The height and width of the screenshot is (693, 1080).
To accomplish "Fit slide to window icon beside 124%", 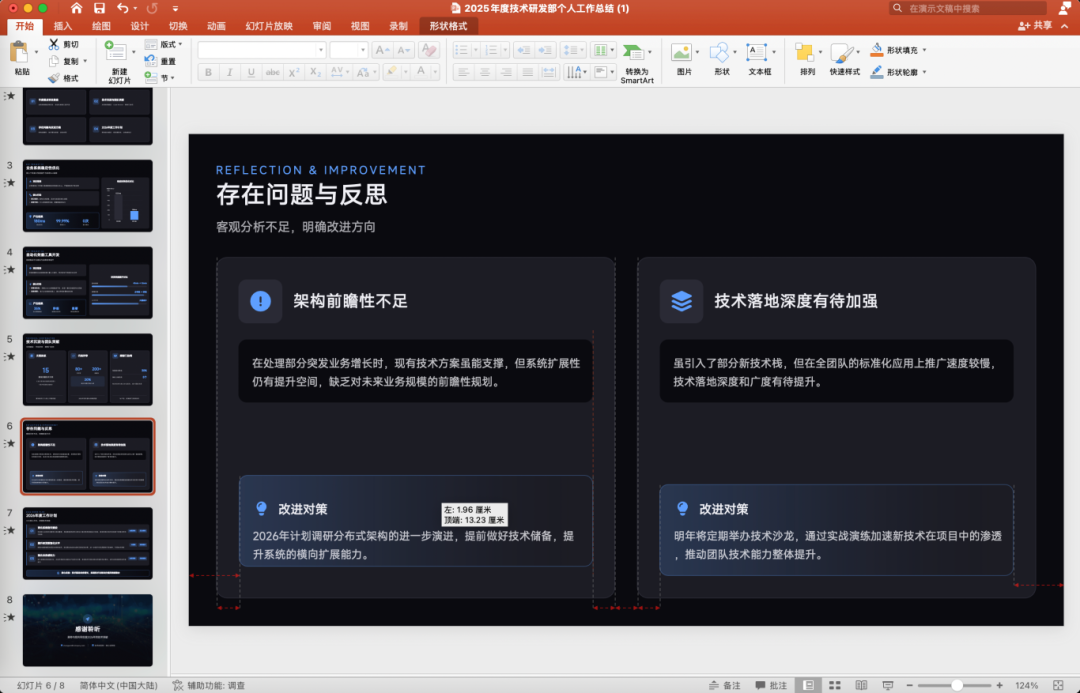I will (1059, 685).
